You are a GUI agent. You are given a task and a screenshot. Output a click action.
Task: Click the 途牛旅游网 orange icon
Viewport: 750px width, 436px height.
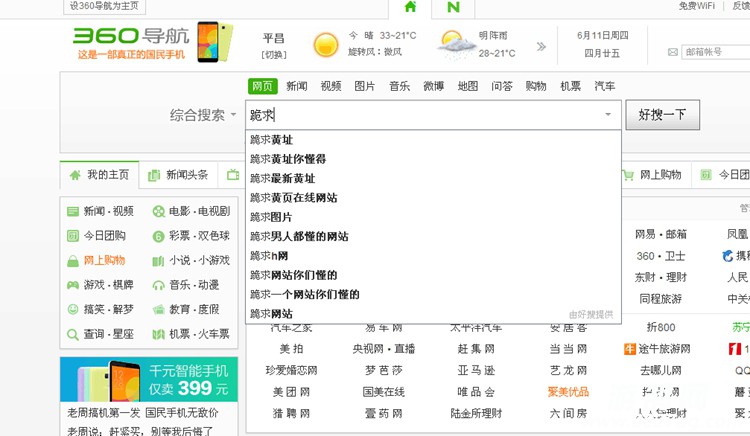tap(630, 349)
